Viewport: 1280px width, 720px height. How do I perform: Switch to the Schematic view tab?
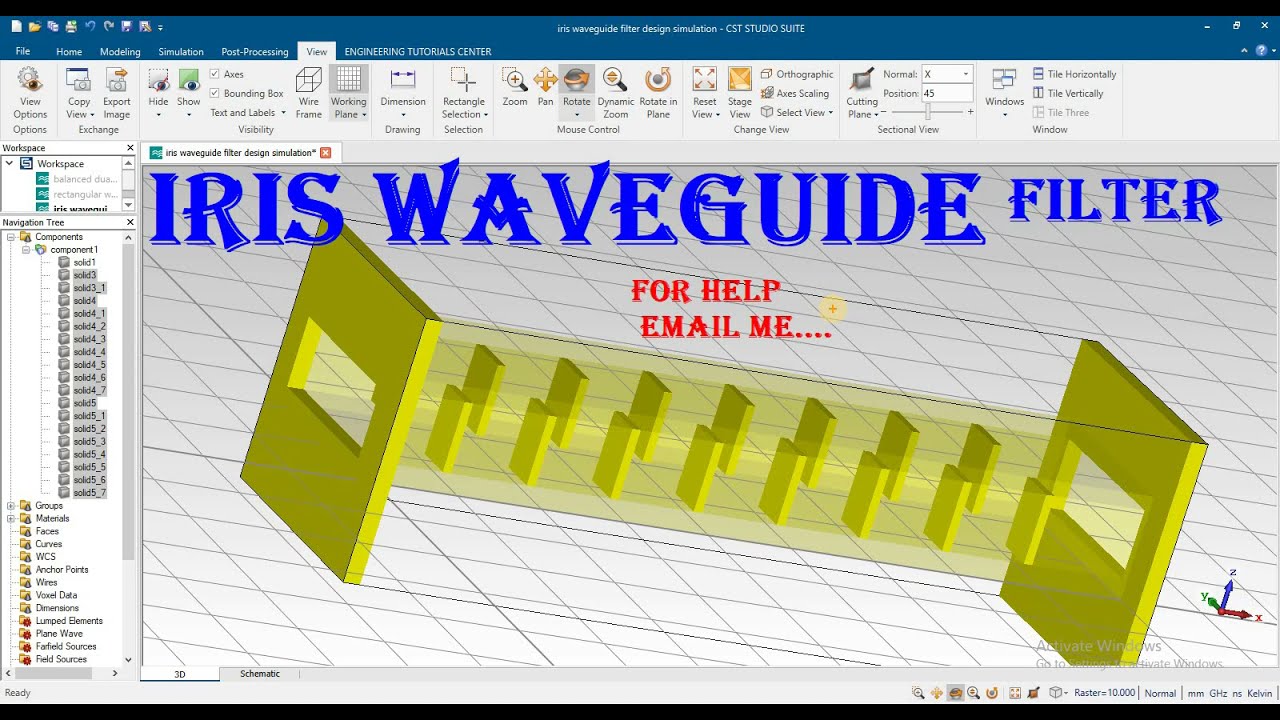click(260, 674)
